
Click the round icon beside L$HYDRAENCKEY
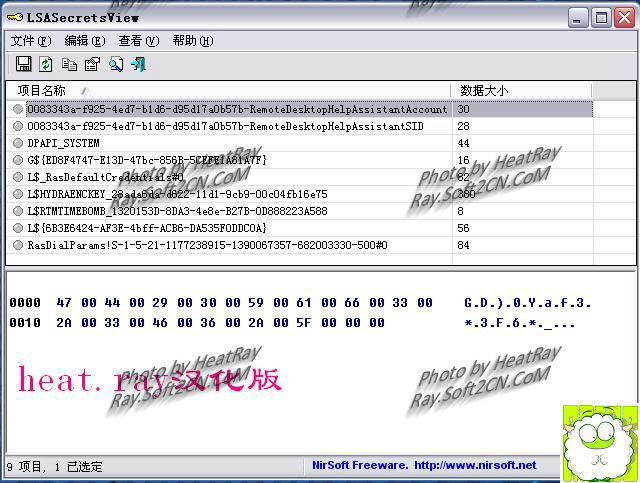(x=18, y=194)
